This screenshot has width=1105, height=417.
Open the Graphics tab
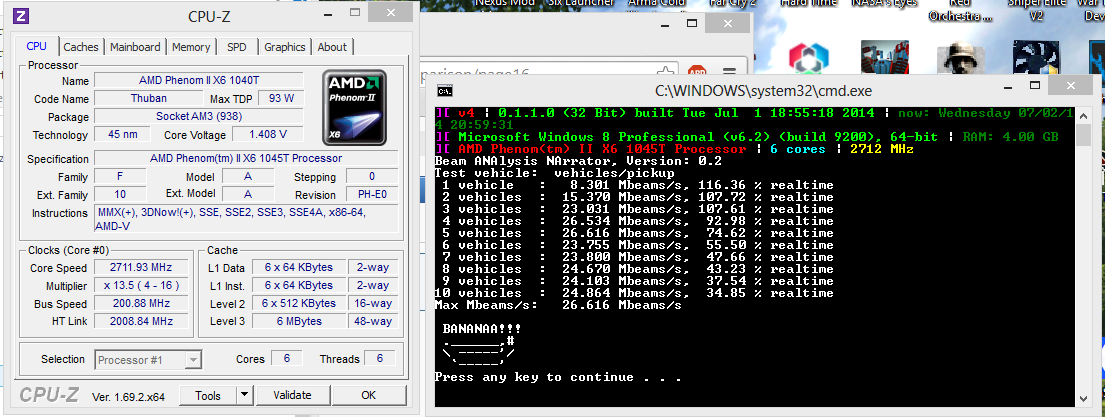(285, 47)
